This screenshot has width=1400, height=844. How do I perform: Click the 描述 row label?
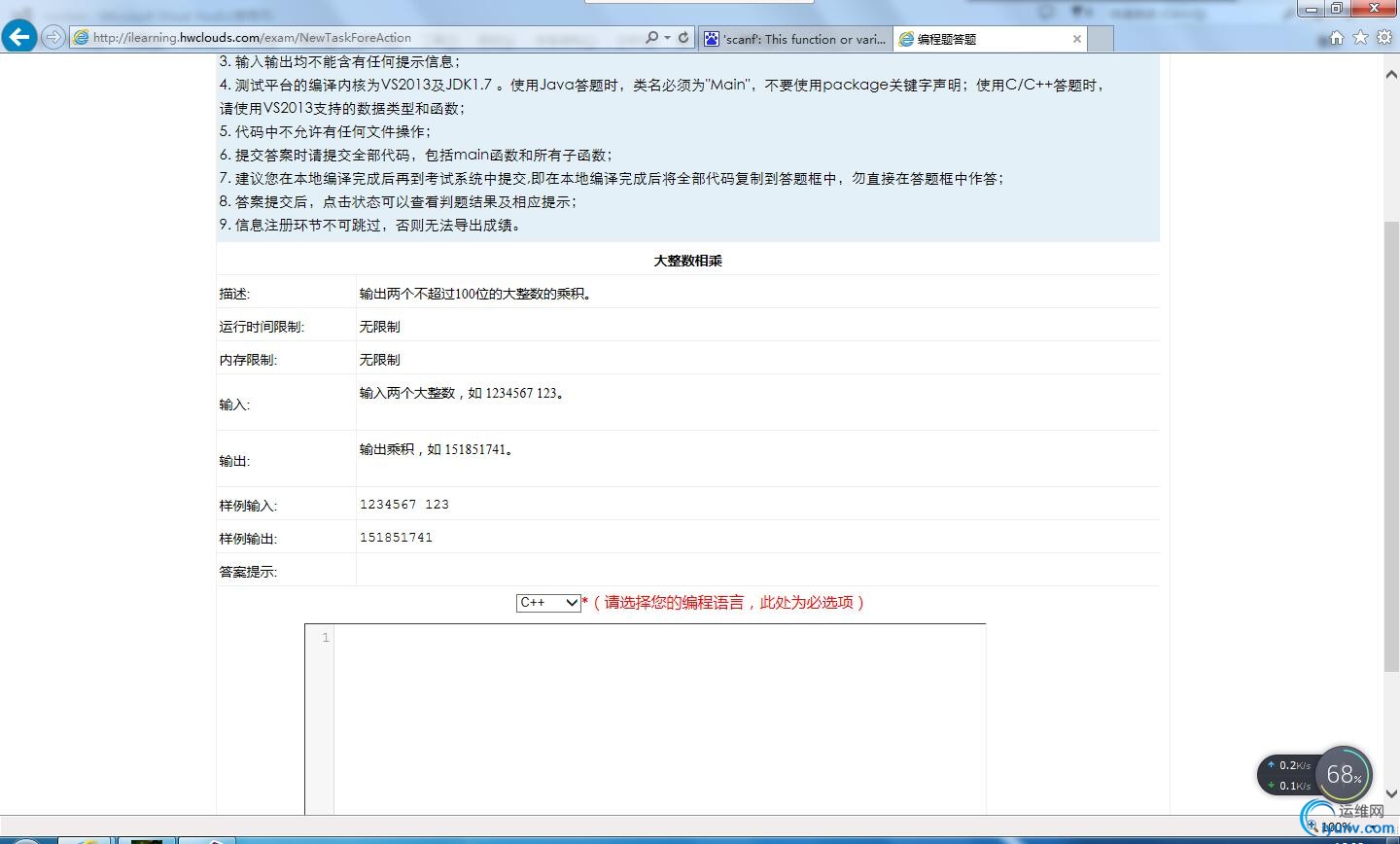pyautogui.click(x=234, y=294)
